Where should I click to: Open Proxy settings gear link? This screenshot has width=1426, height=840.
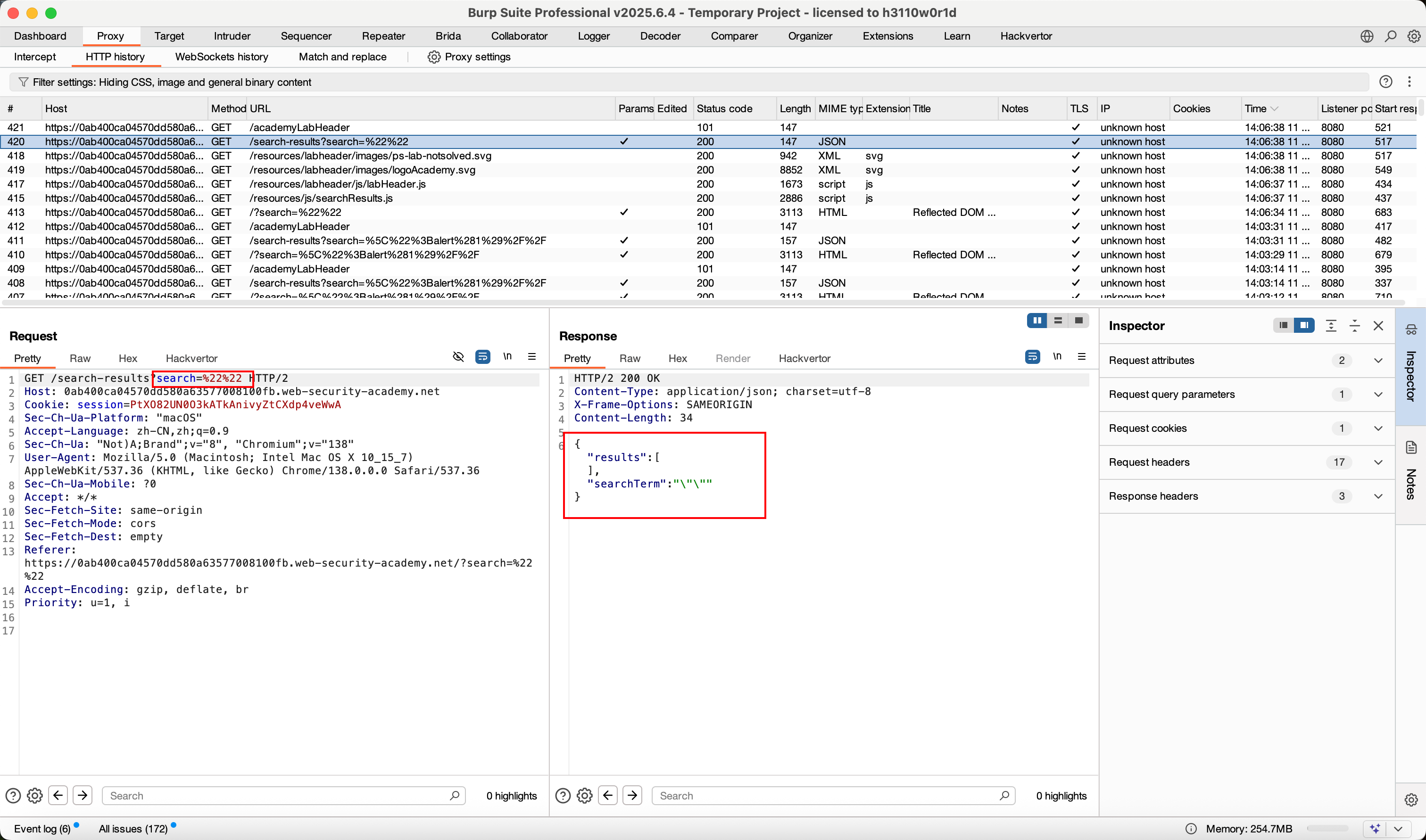469,57
